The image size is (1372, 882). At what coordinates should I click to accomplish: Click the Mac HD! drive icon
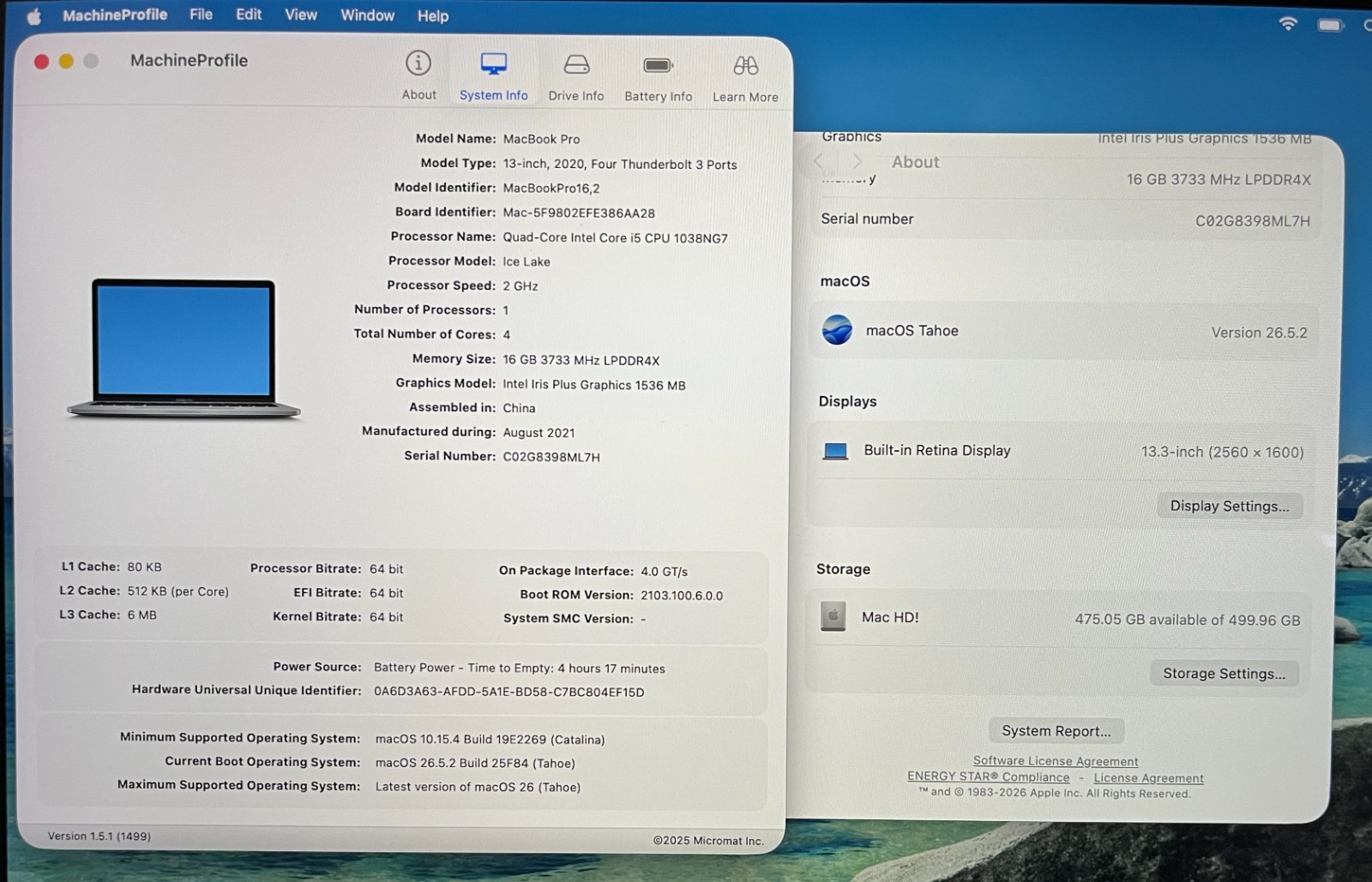point(833,616)
